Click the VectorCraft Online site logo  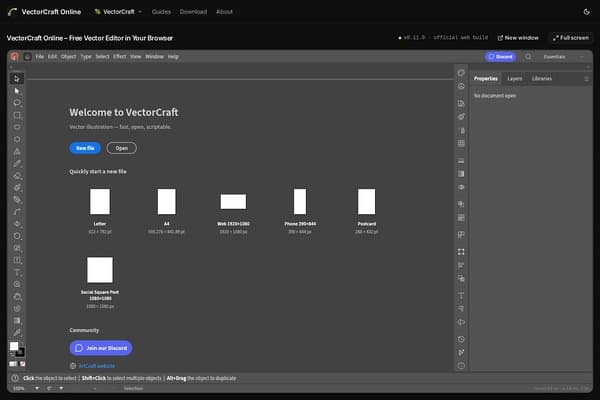click(x=44, y=12)
